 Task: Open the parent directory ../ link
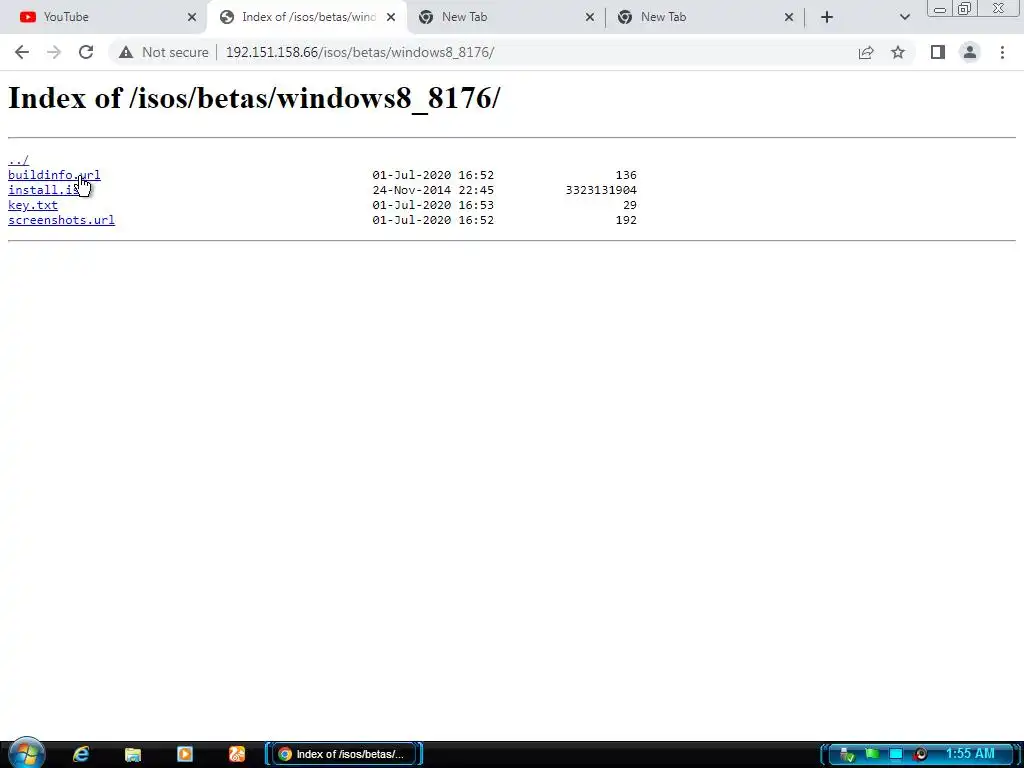pos(18,160)
